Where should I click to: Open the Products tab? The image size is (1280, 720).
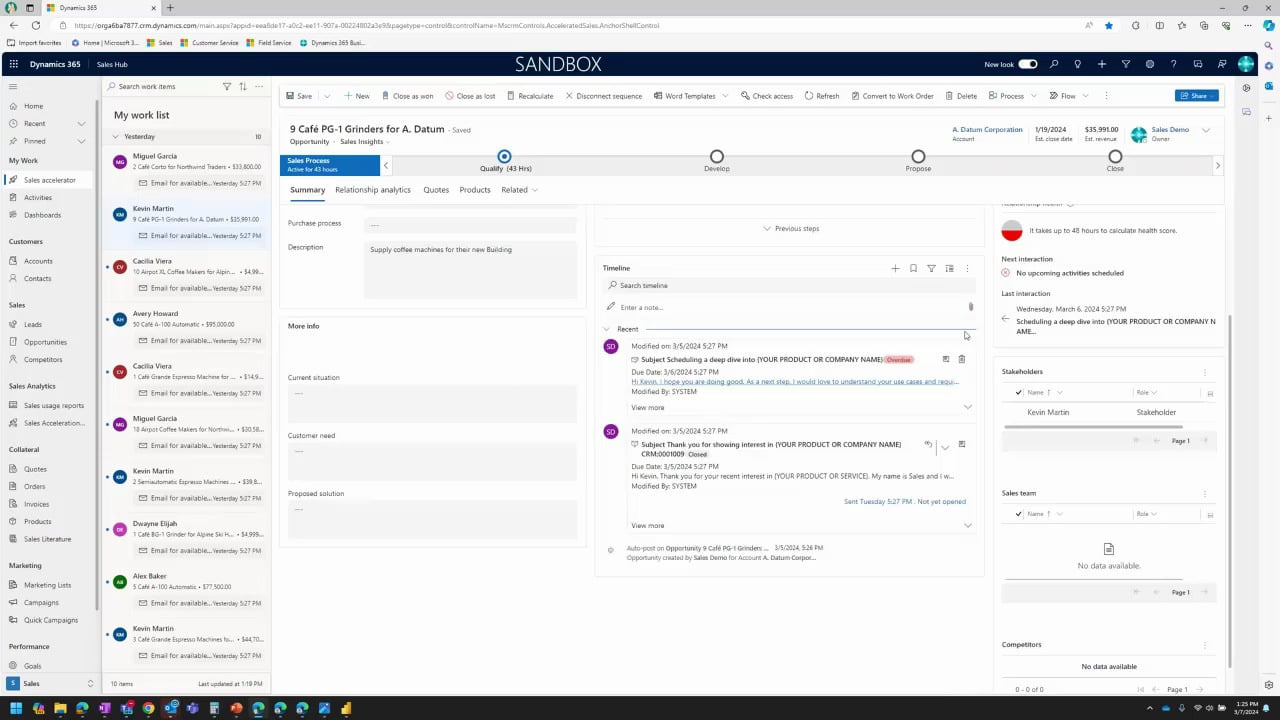click(474, 190)
